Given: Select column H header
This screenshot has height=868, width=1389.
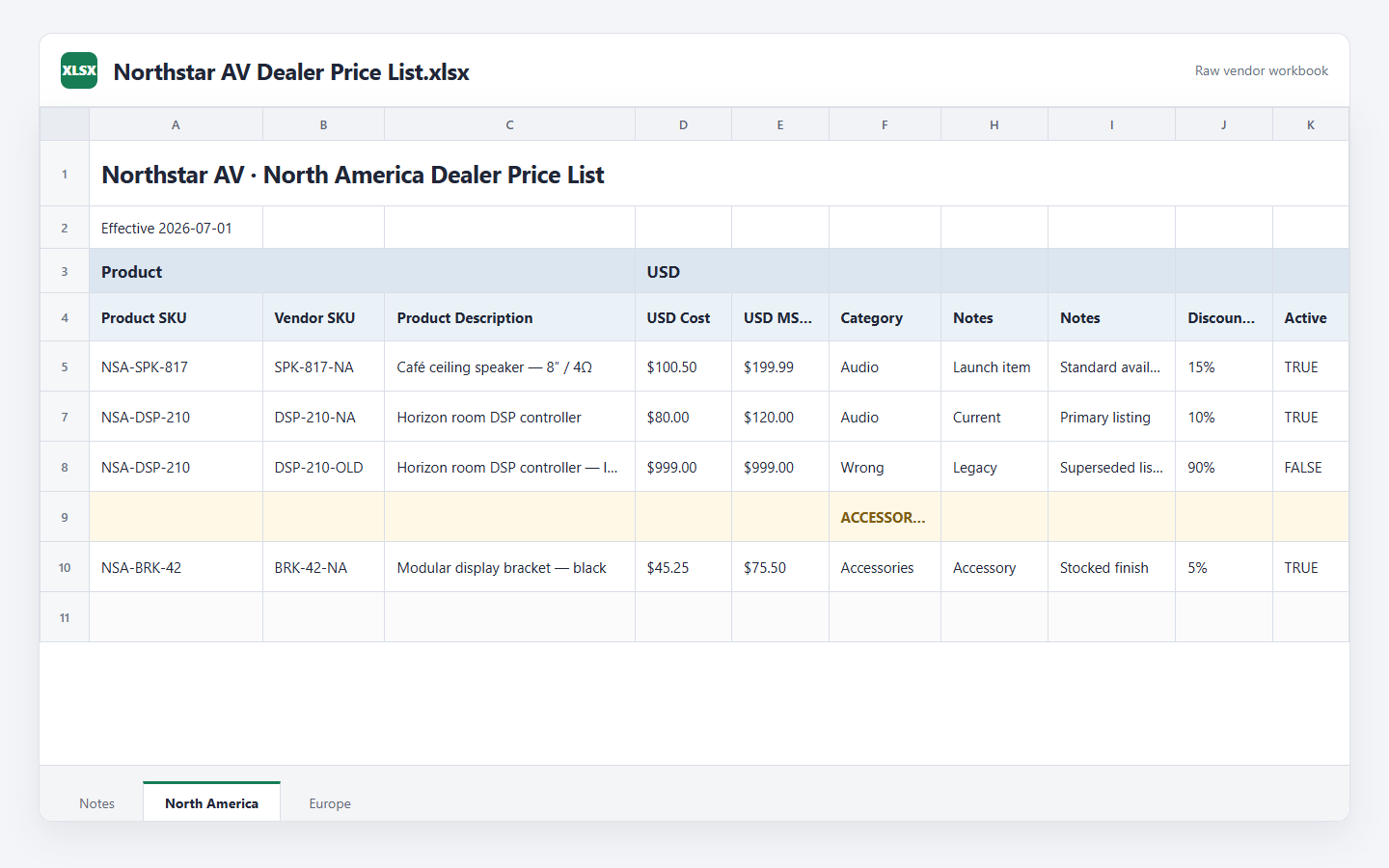Looking at the screenshot, I should 994,124.
